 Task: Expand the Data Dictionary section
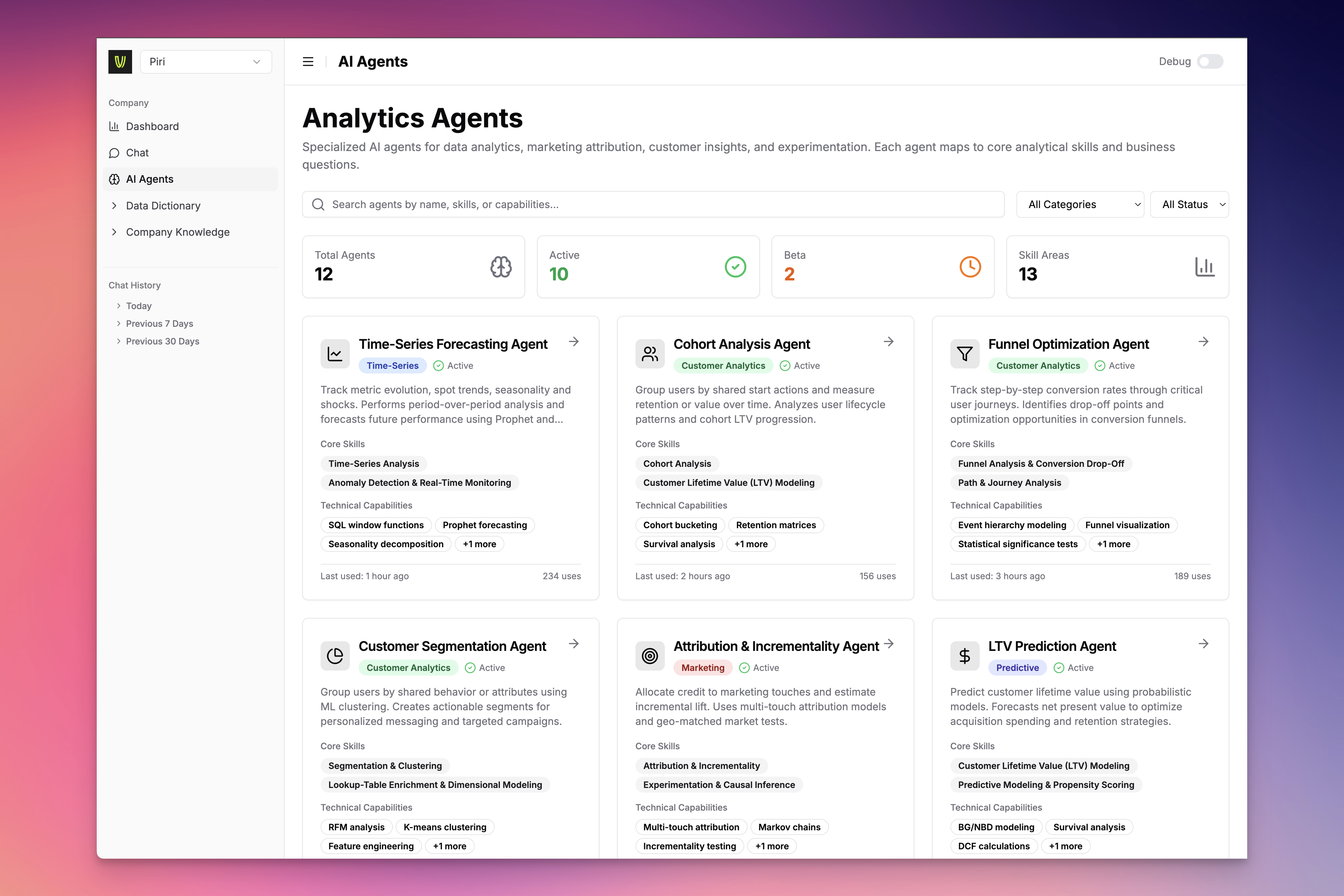pos(162,206)
